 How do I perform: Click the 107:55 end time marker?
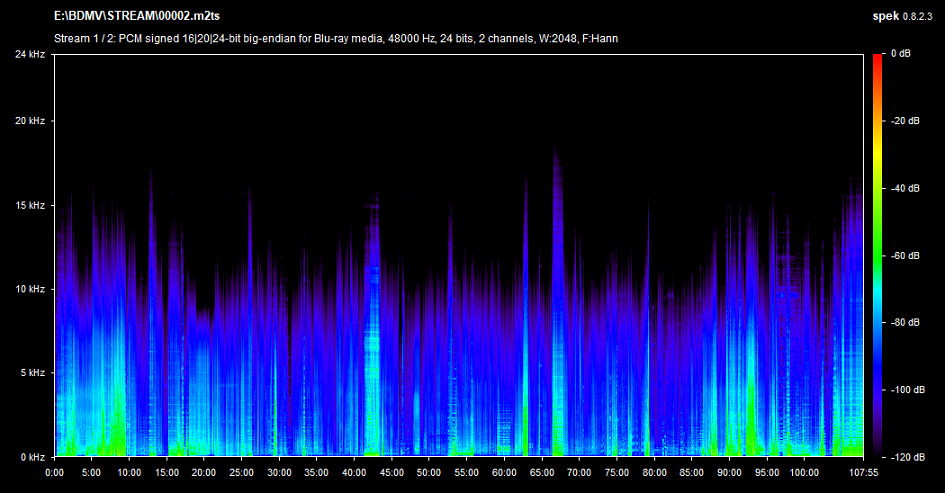863,472
